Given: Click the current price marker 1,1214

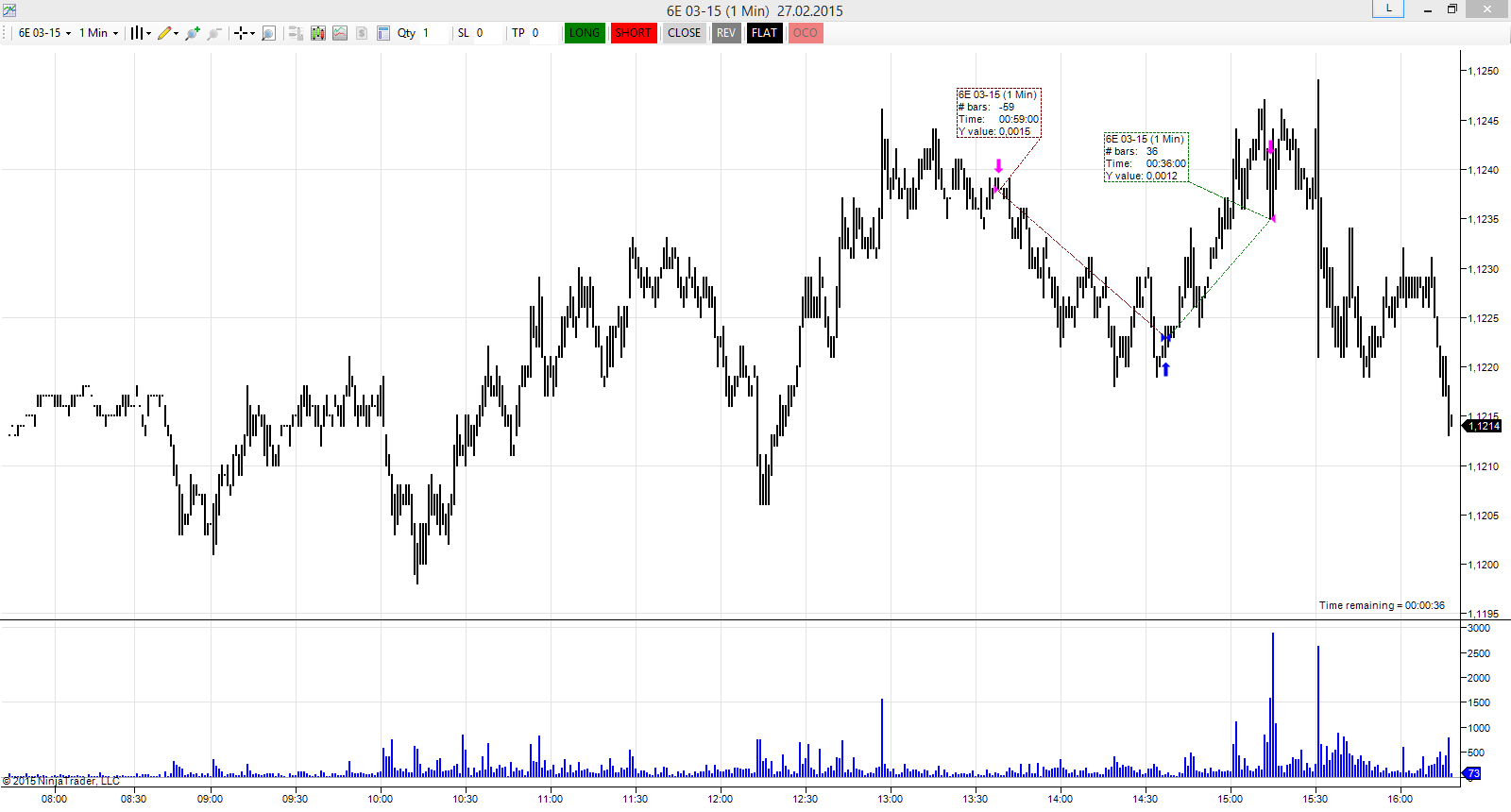Looking at the screenshot, I should click(x=1482, y=426).
